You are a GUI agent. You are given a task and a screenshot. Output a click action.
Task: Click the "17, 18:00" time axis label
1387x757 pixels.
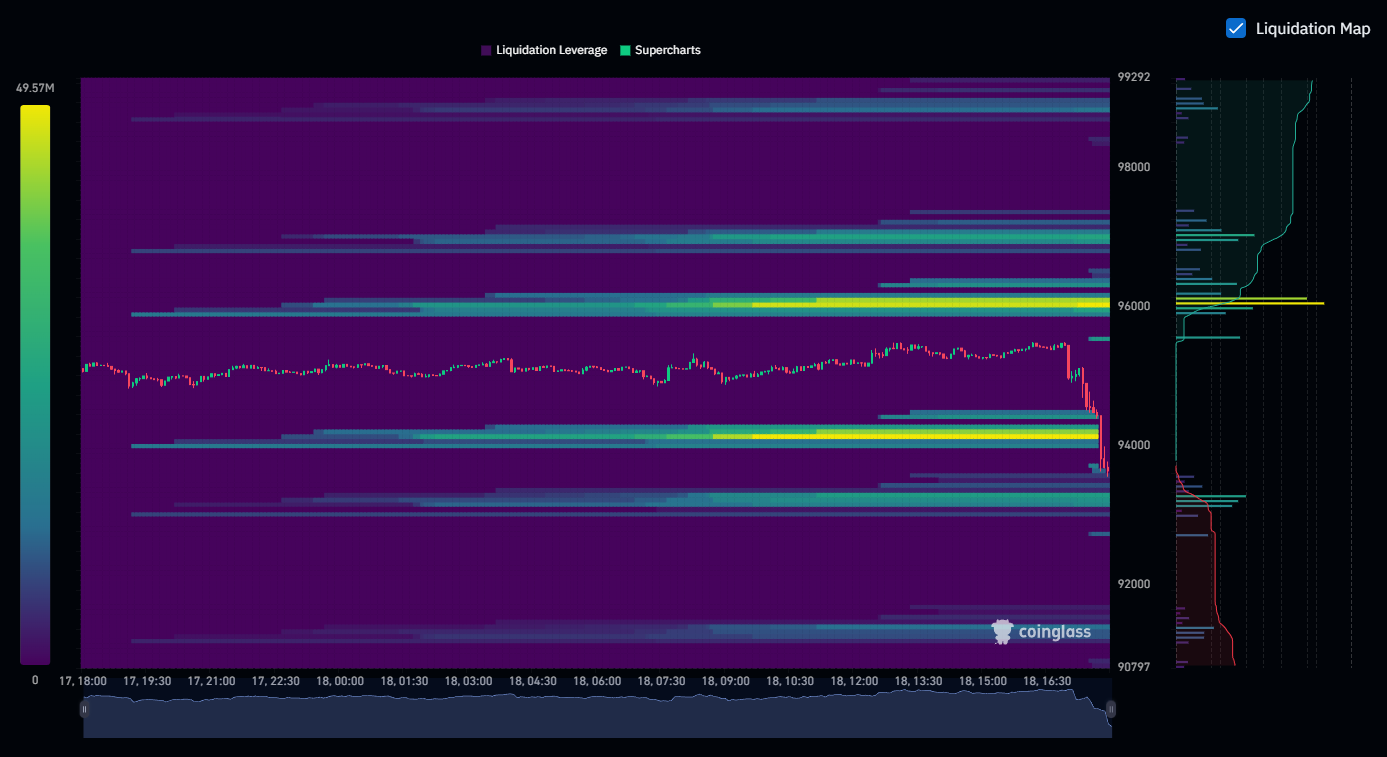83,681
